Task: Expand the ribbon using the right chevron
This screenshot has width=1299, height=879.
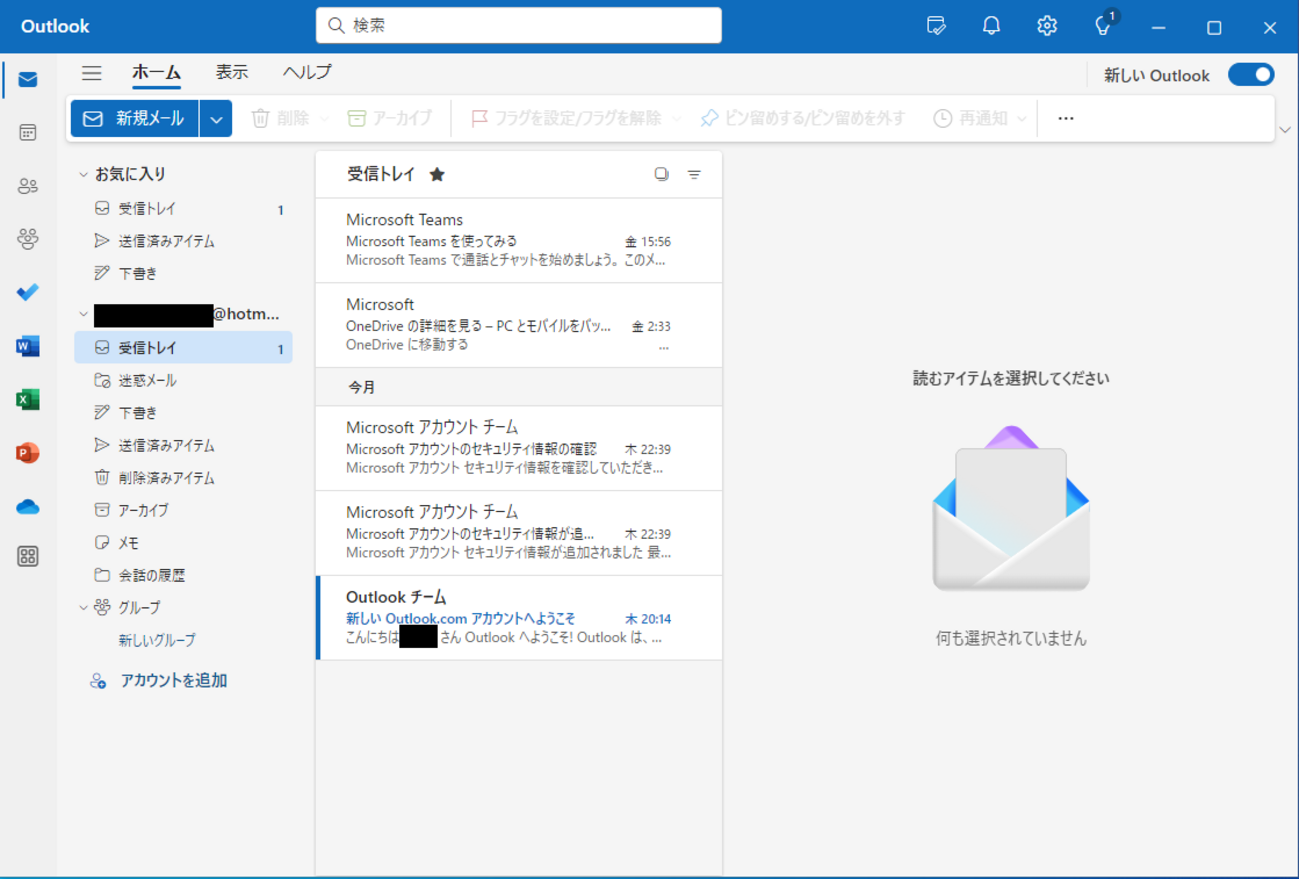Action: click(x=1285, y=130)
